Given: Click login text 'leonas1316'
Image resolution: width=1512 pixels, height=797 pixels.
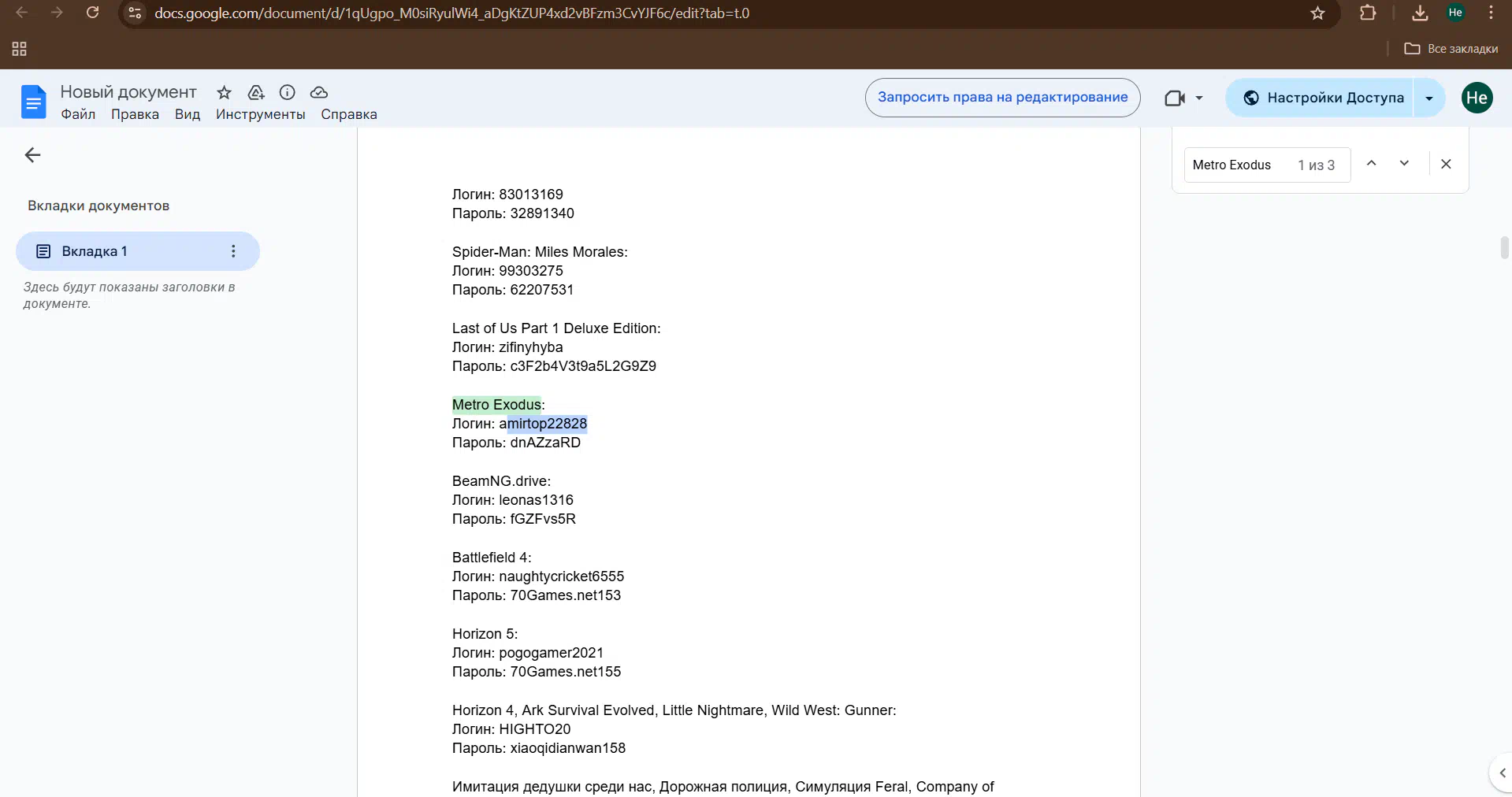Looking at the screenshot, I should tap(536, 500).
